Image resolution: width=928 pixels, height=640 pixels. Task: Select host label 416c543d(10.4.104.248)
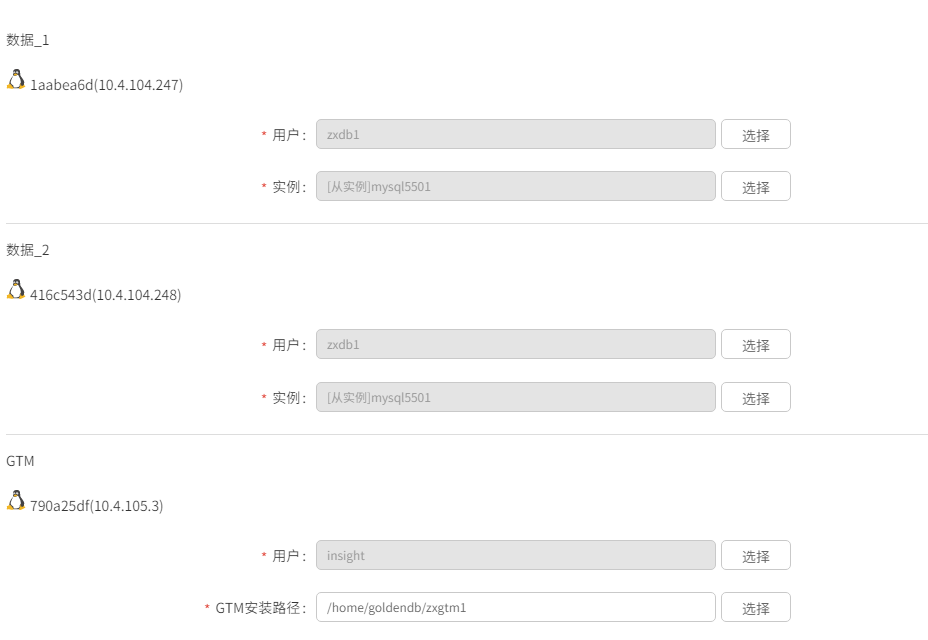point(105,295)
